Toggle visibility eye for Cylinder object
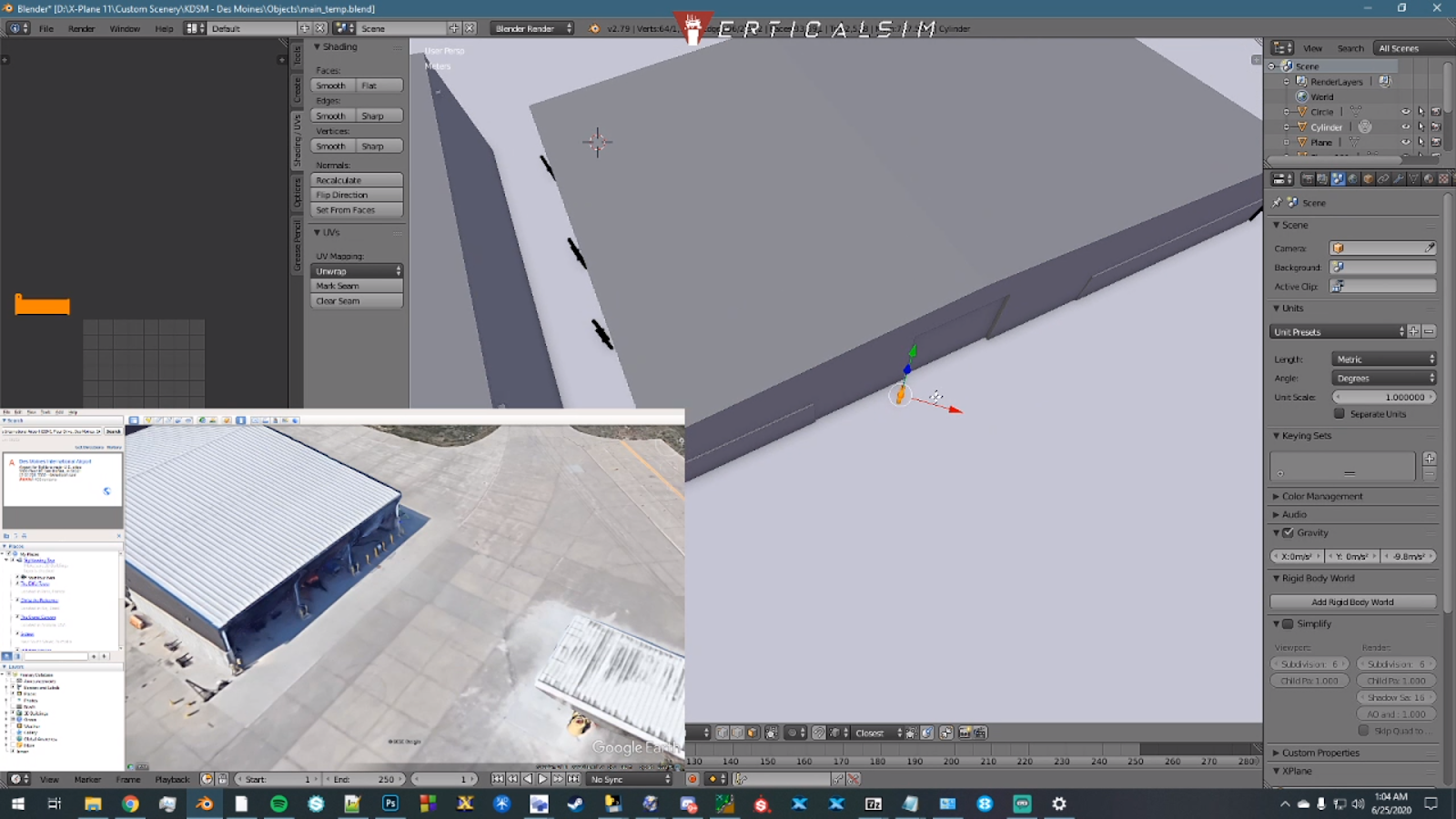The height and width of the screenshot is (819, 1456). (x=1405, y=127)
